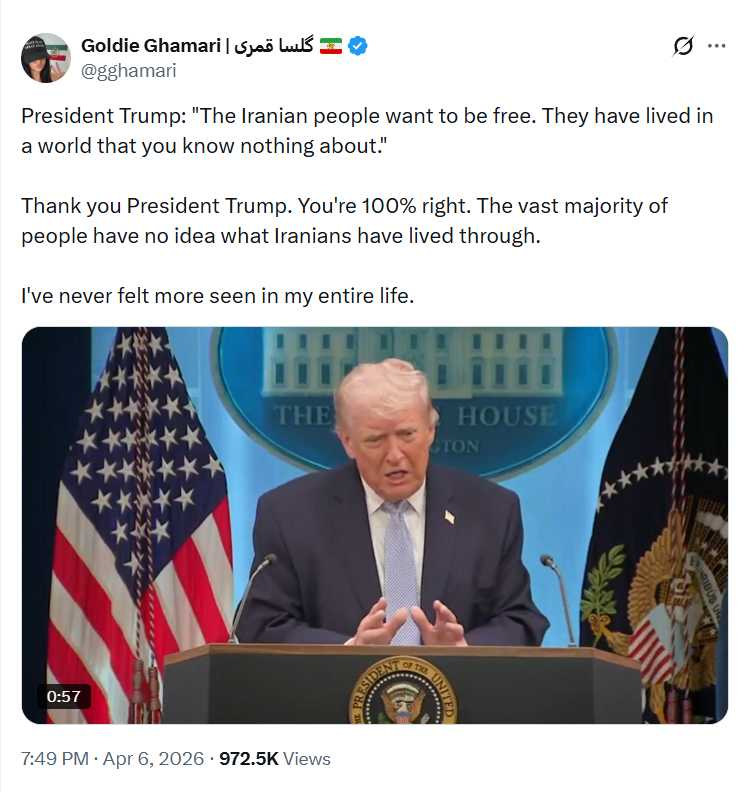The image size is (747, 792).
Task: Open Goldie Ghamari's profile avatar
Action: (x=46, y=58)
